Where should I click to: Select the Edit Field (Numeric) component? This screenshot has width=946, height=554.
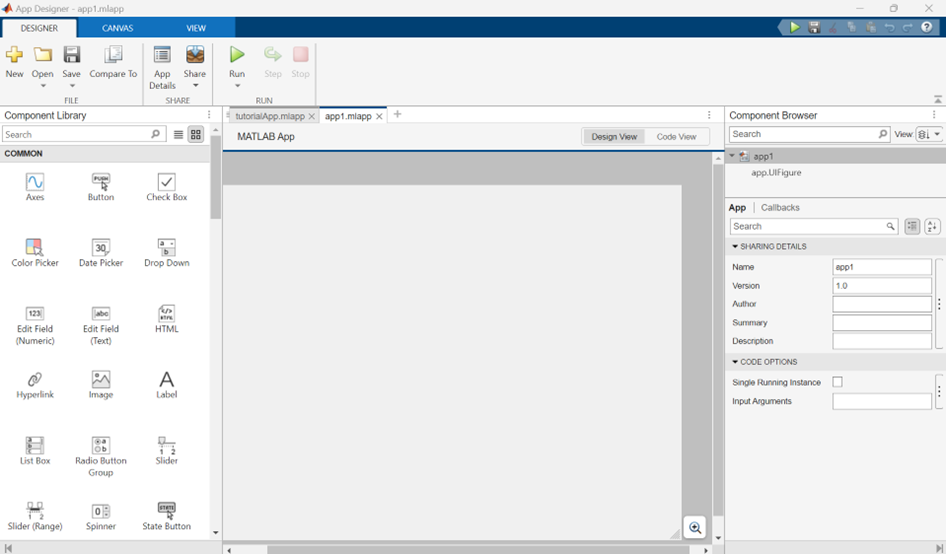[35, 325]
